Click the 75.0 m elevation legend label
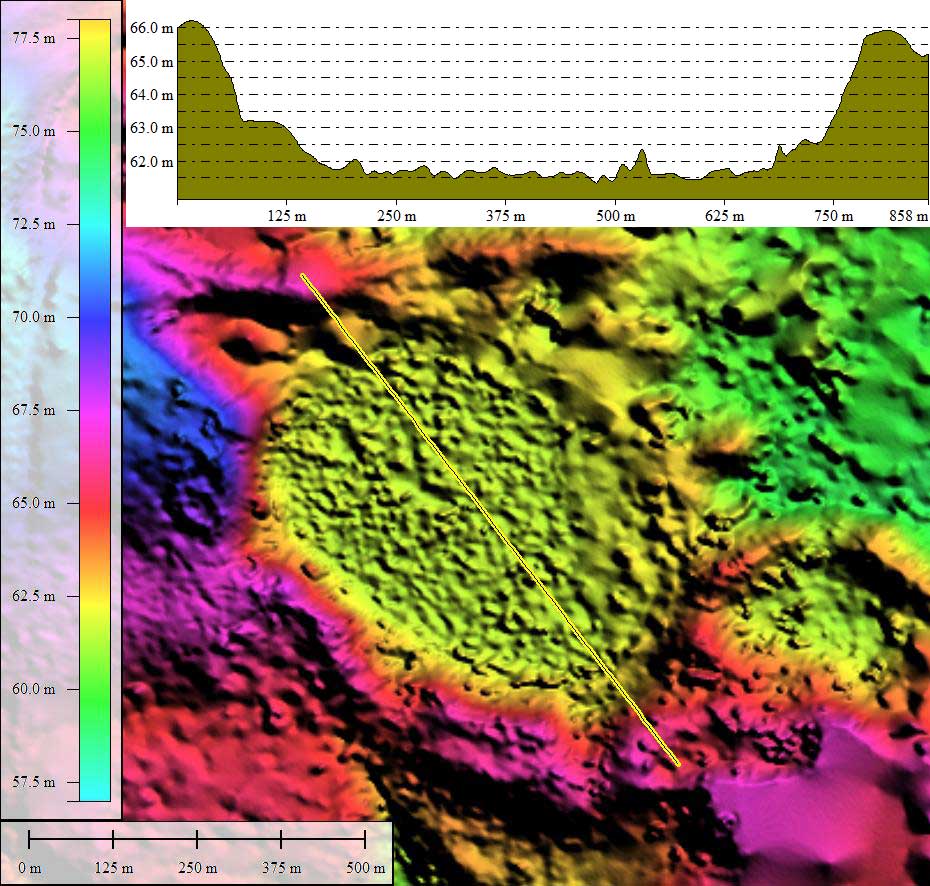 (x=34, y=130)
